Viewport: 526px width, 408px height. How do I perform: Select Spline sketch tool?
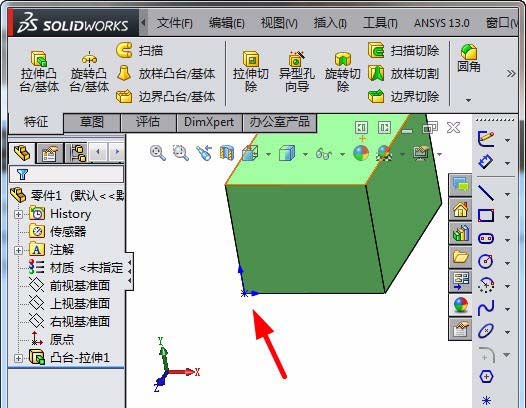tap(485, 308)
